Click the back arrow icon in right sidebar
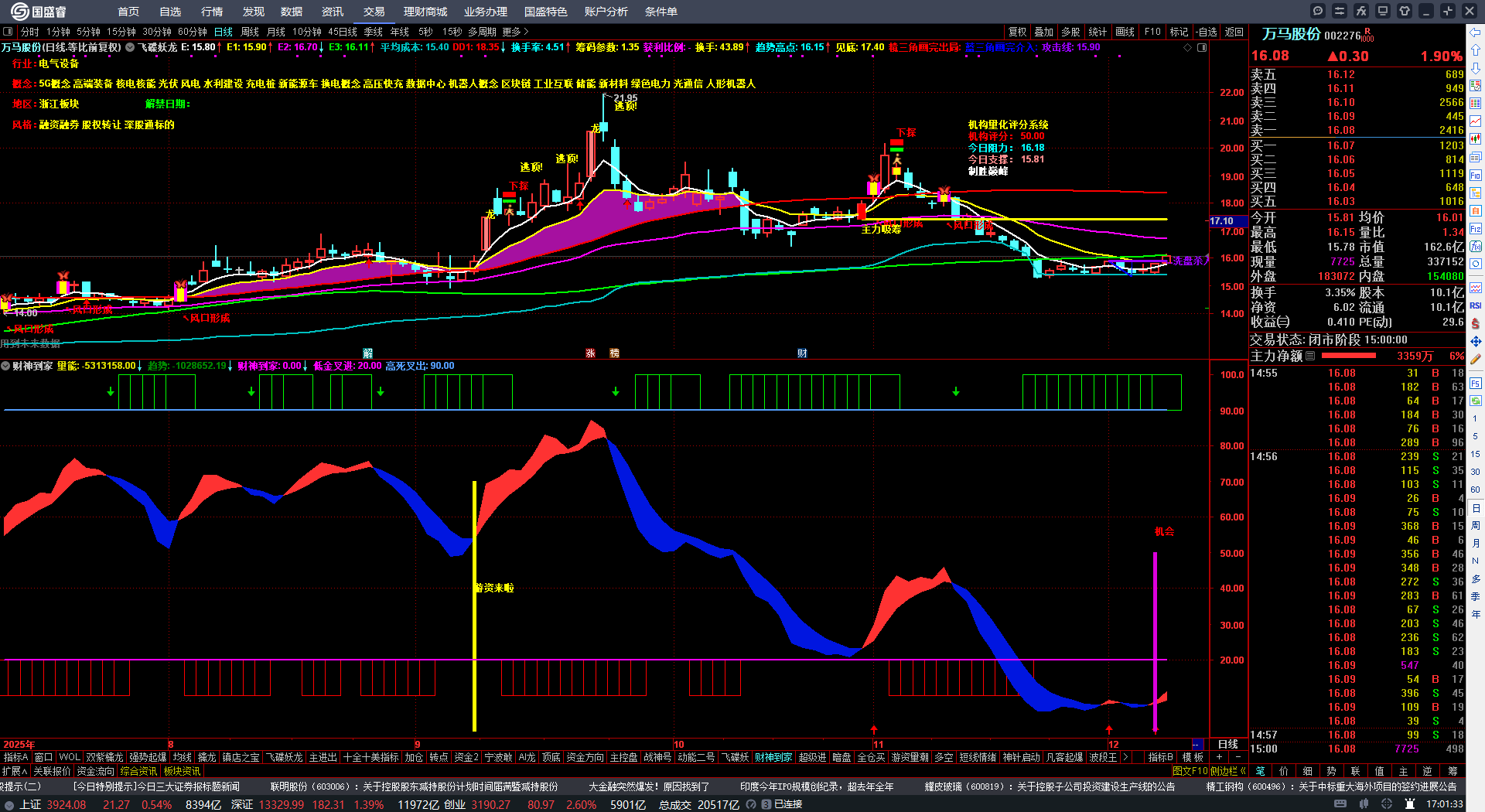Image resolution: width=1485 pixels, height=812 pixels. click(x=1476, y=32)
